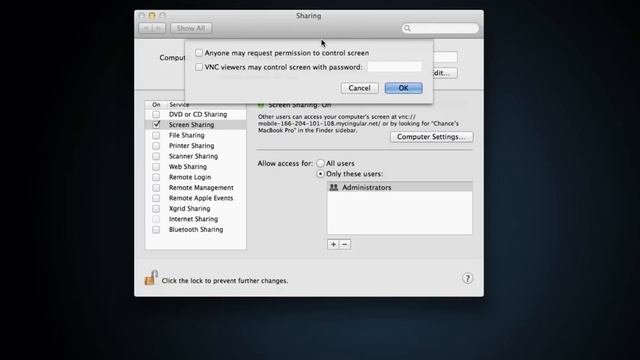Select Scanner Sharing service label

(x=193, y=156)
